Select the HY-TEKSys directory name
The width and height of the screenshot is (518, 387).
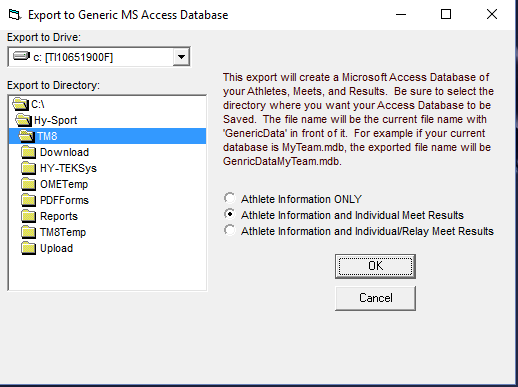click(68, 168)
